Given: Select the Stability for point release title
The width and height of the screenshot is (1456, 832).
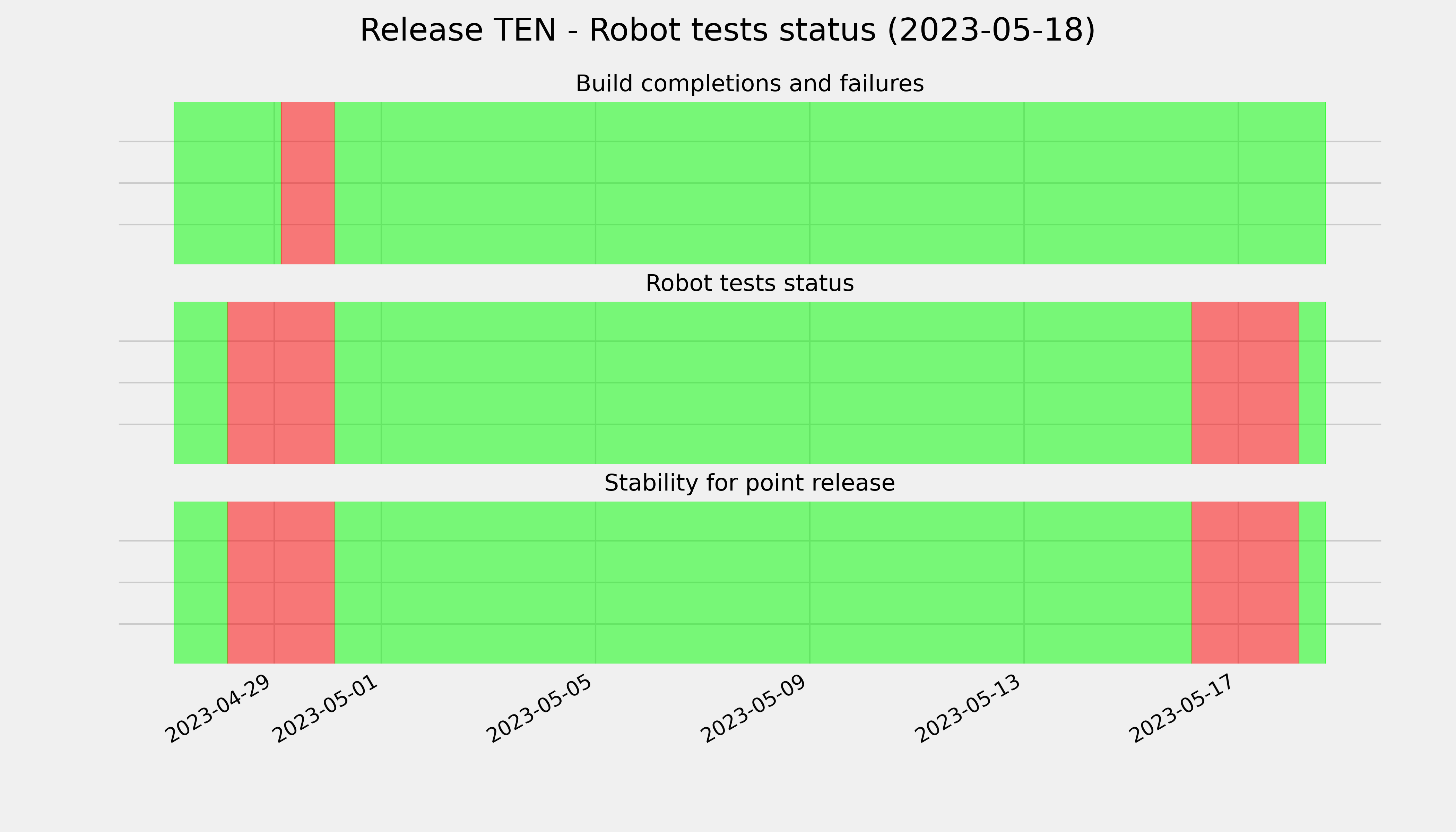Looking at the screenshot, I should coord(749,483).
